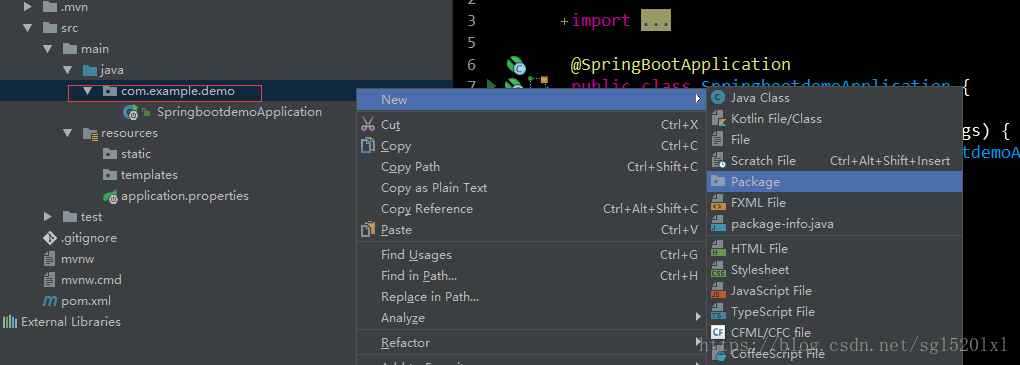This screenshot has height=365, width=1020.
Task: Expand the folded import block plus sign
Action: click(x=564, y=21)
